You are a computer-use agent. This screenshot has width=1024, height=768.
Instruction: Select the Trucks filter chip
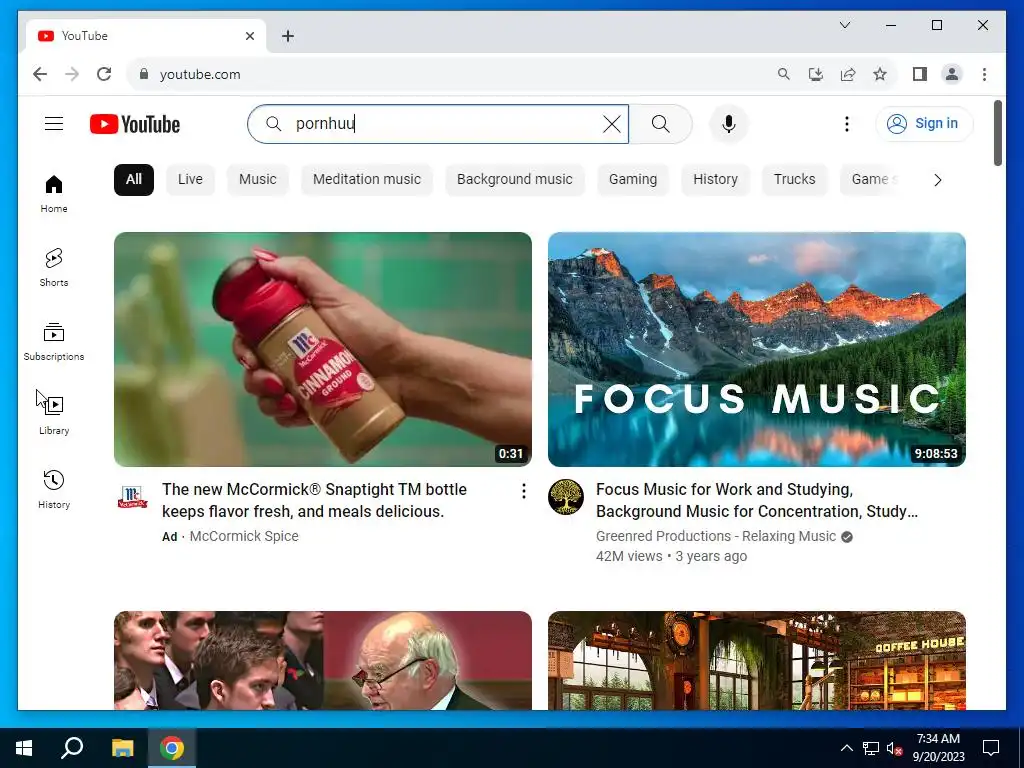click(794, 180)
